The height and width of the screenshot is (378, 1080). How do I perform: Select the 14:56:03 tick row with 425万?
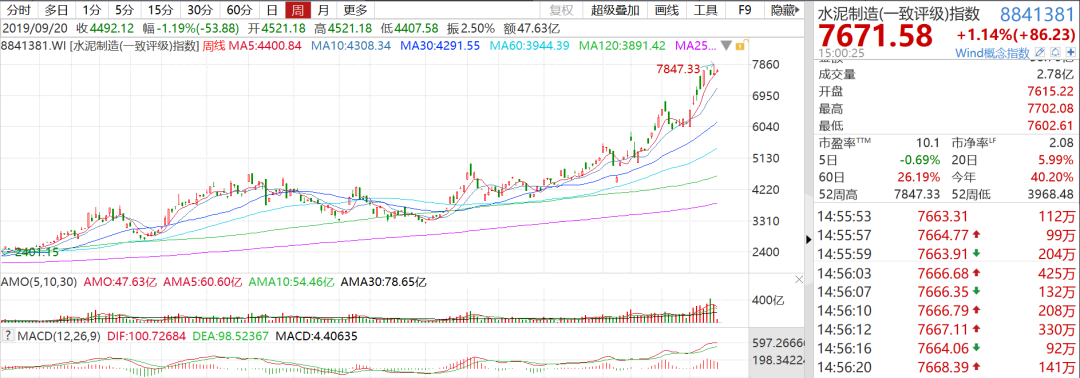(x=946, y=273)
